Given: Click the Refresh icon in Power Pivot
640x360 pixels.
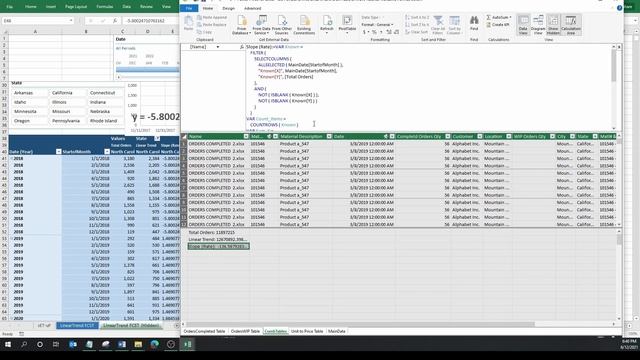Looking at the screenshot, I should [x=327, y=24].
